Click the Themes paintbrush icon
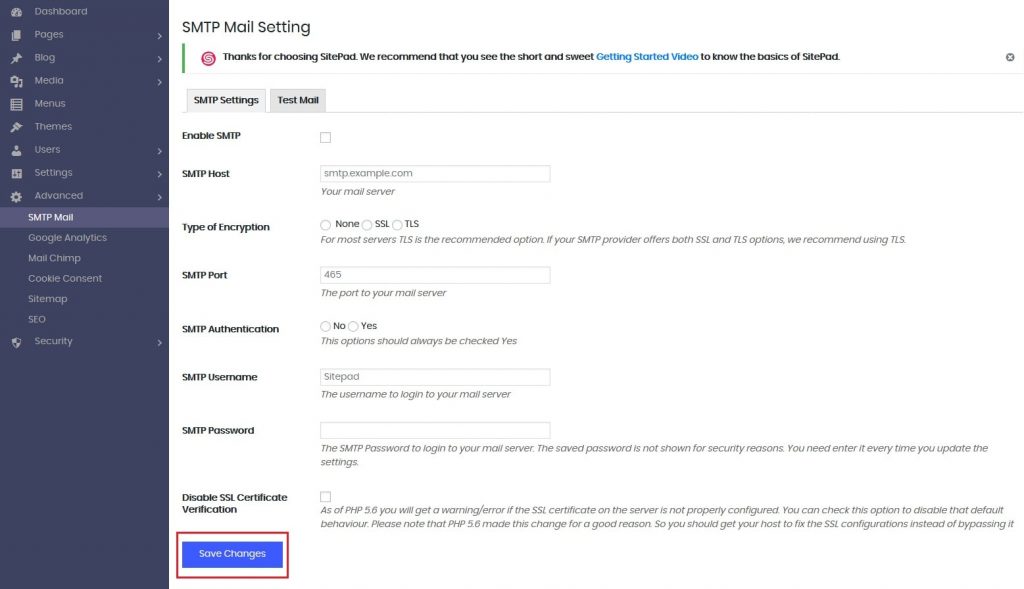 16,127
